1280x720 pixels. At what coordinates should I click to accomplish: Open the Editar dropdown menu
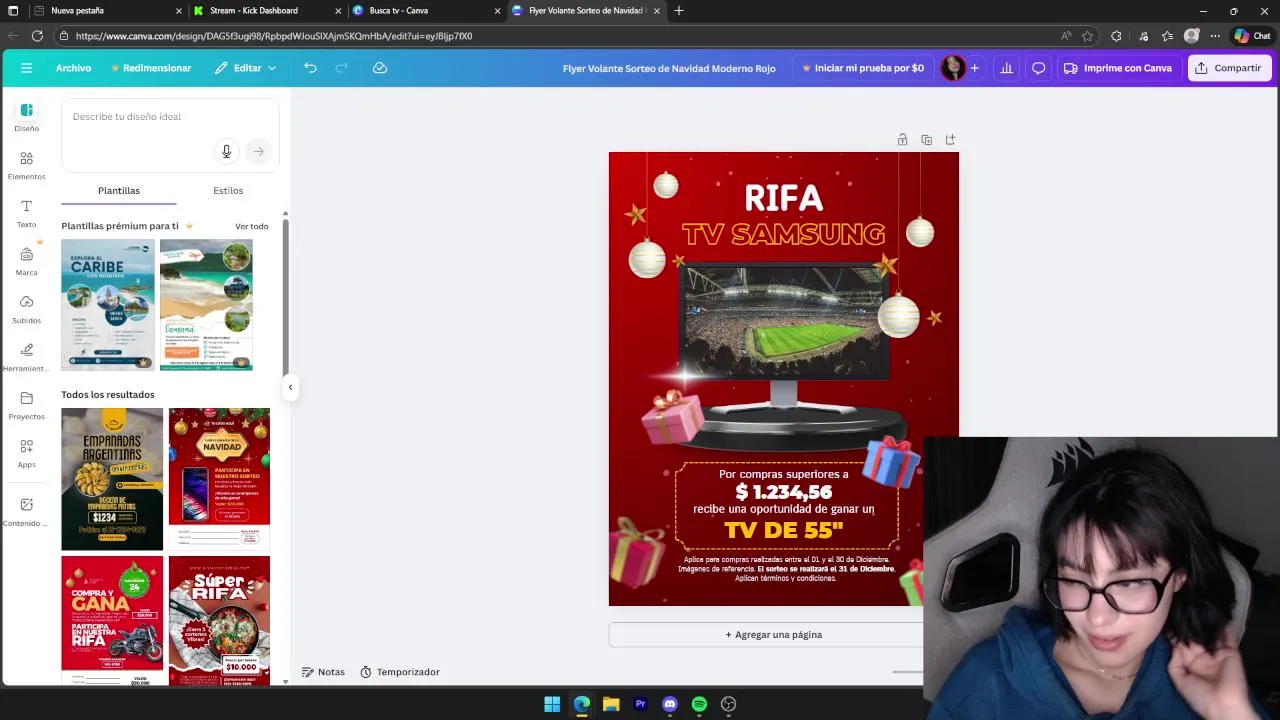pos(245,68)
